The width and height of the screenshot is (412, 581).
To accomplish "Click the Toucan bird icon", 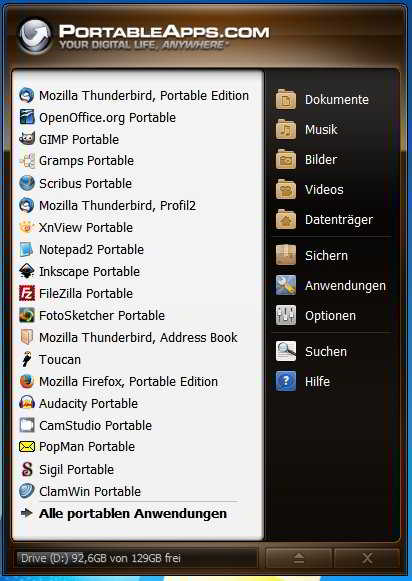I will click(27, 359).
